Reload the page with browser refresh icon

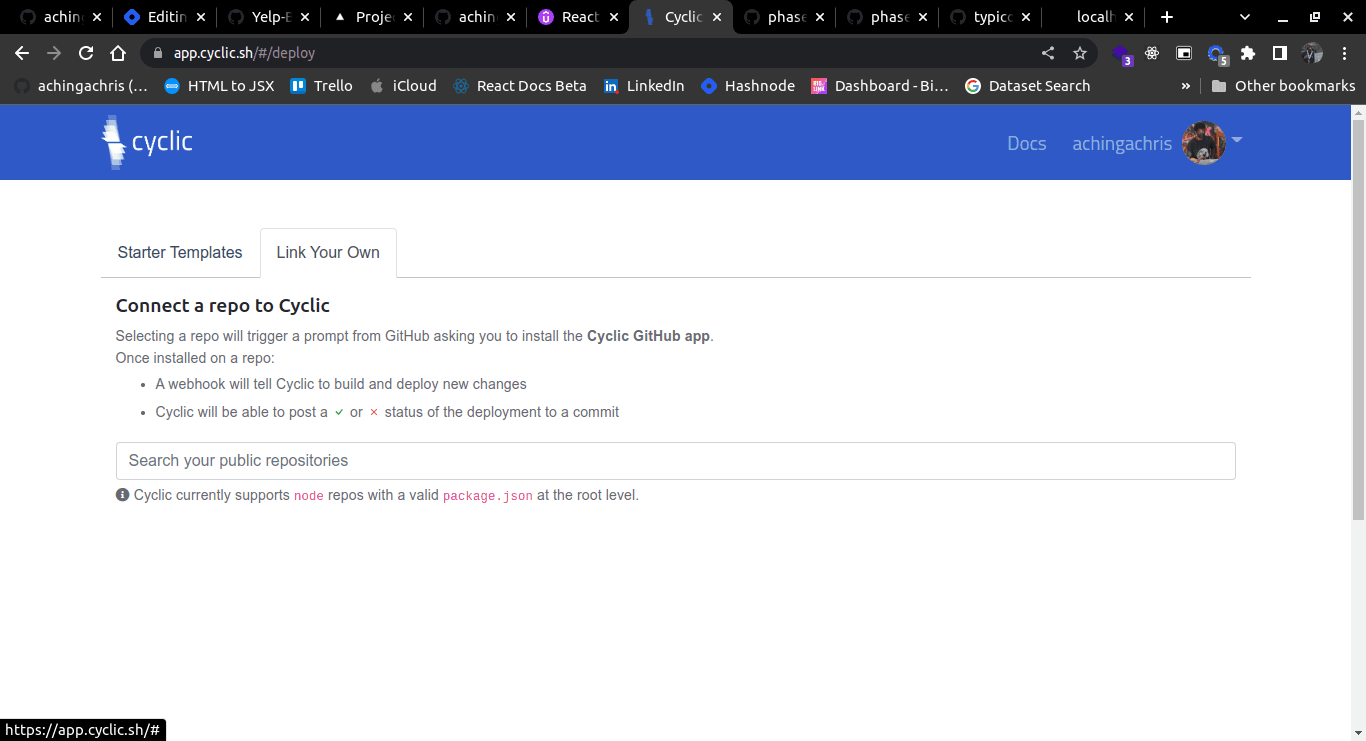click(x=86, y=53)
